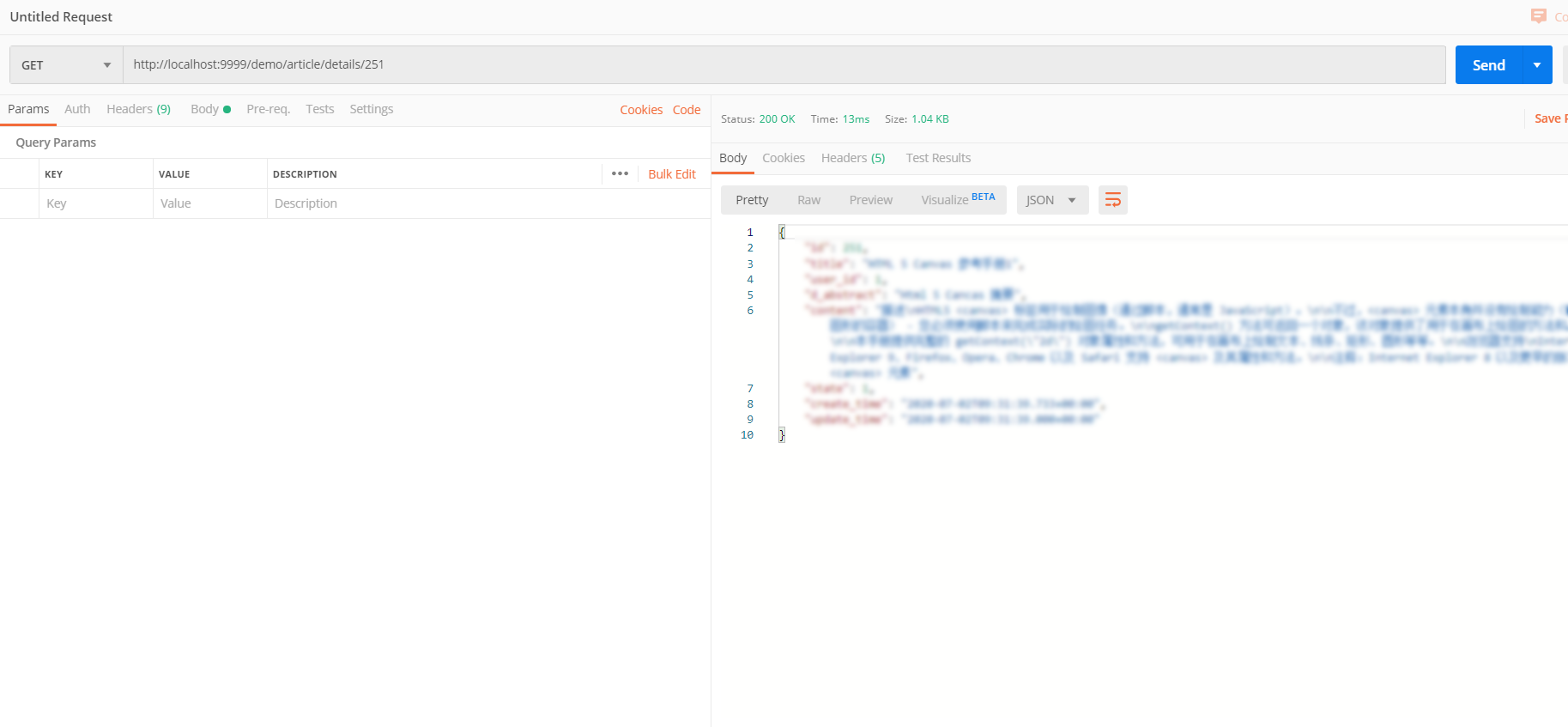Switch to Preview view
Screen dimensions: 1568x727
click(x=871, y=200)
